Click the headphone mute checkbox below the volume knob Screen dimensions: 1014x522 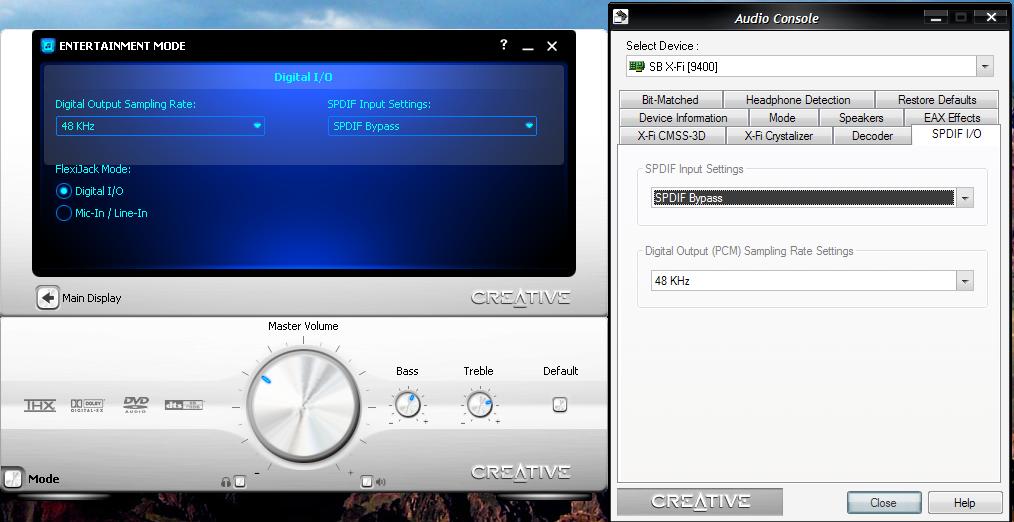(240, 482)
